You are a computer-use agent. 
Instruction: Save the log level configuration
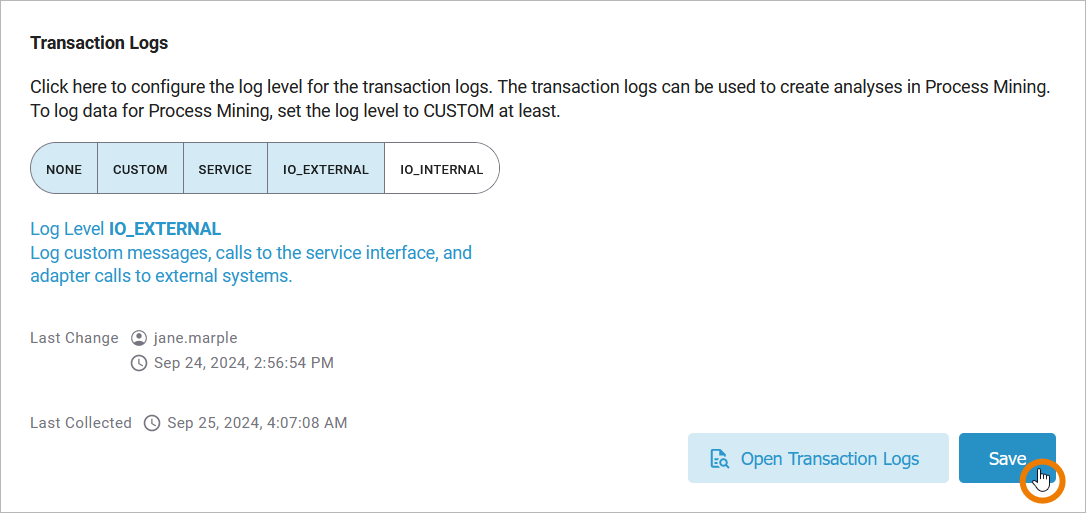1006,458
